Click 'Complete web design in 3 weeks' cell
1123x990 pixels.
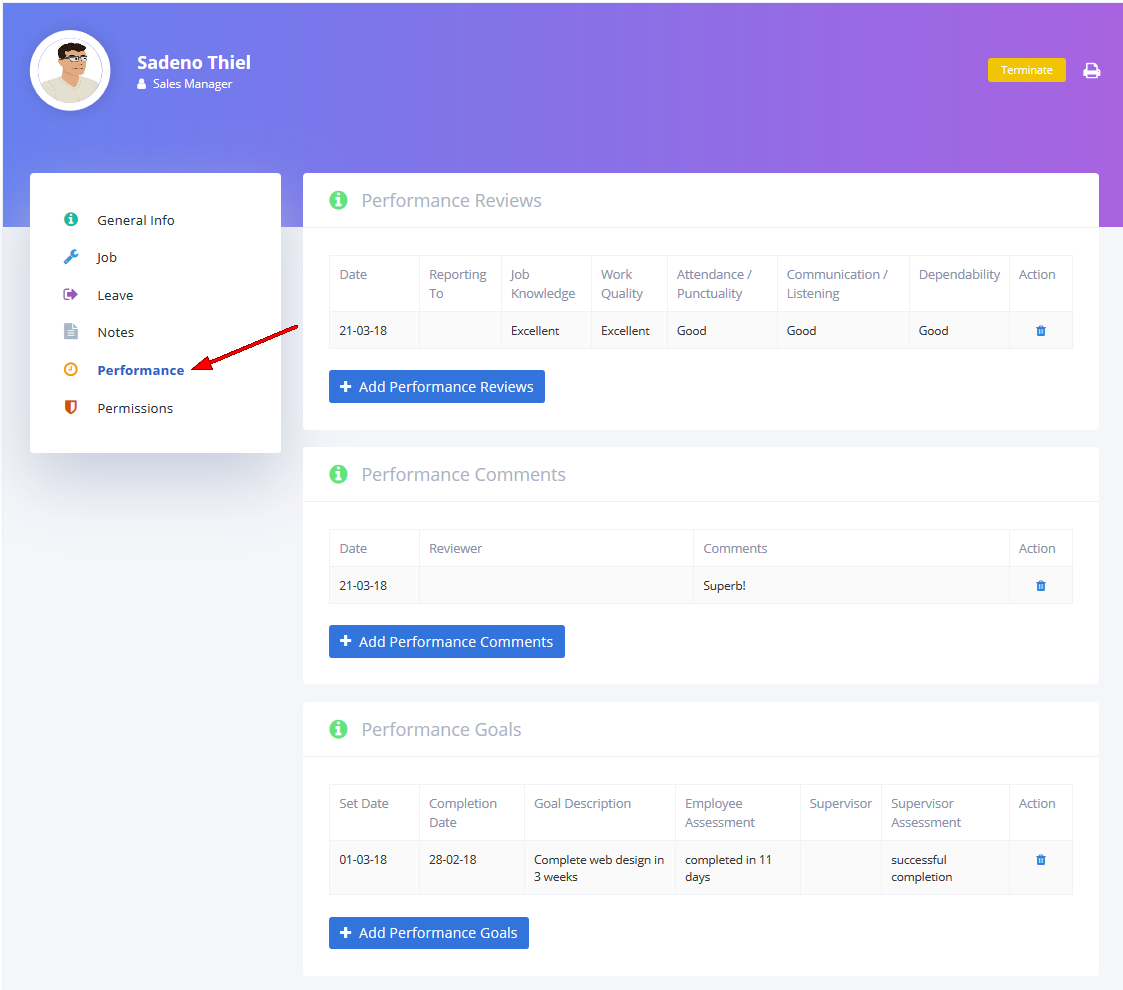pos(599,868)
